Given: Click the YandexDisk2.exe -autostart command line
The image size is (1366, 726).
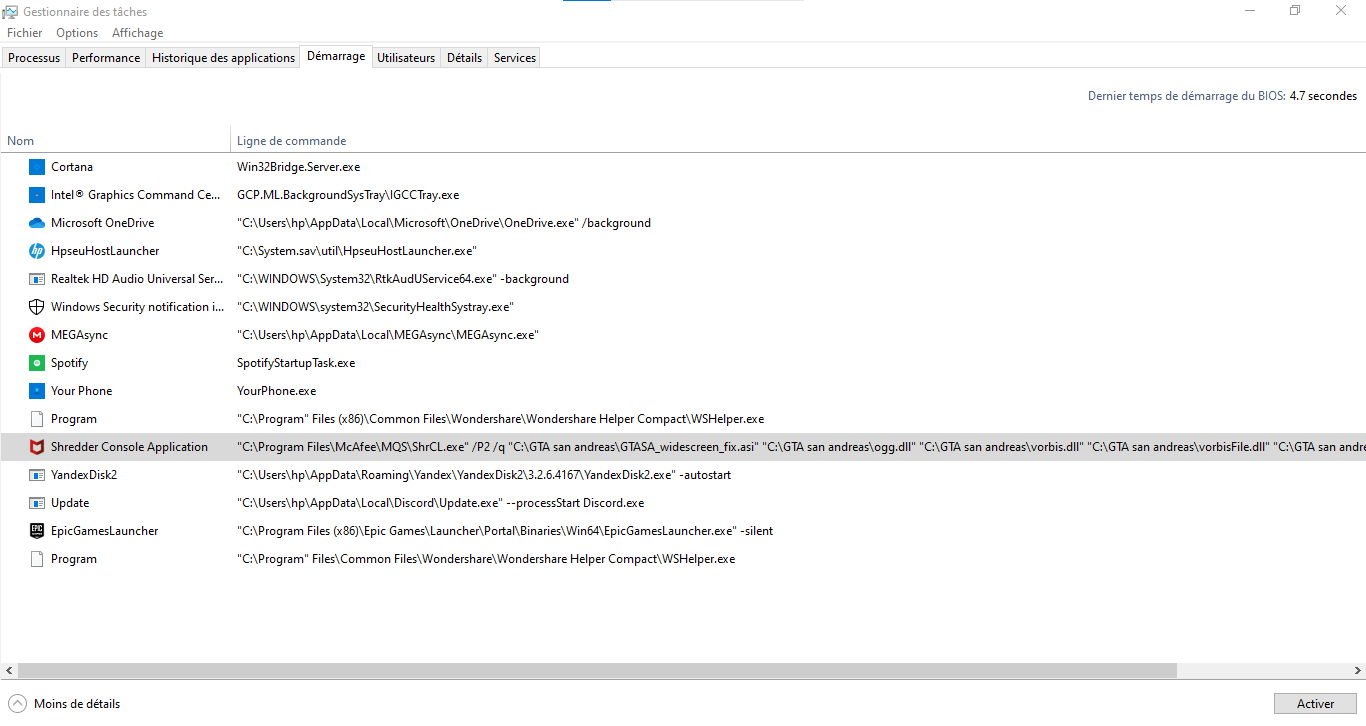Looking at the screenshot, I should coord(484,475).
